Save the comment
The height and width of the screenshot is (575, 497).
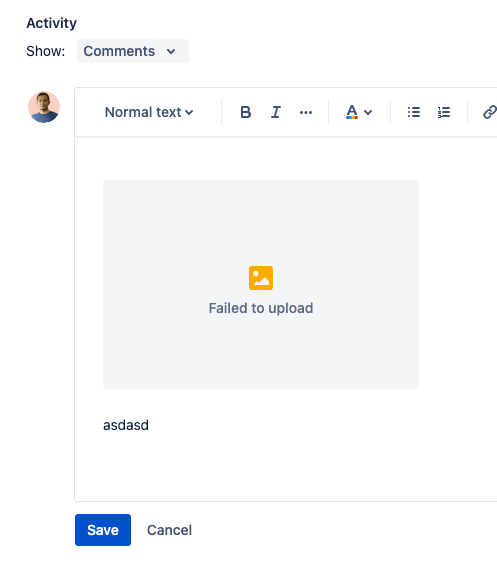[103, 530]
